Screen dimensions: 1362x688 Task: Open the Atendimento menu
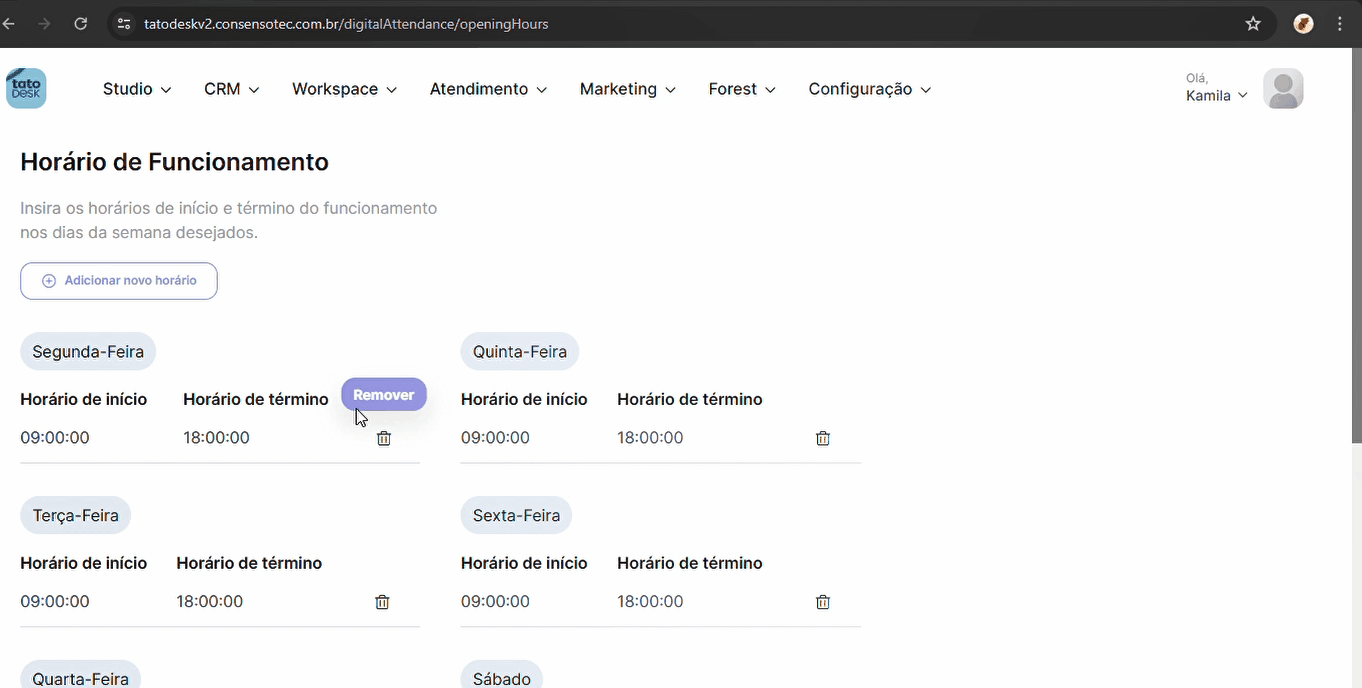(x=488, y=89)
